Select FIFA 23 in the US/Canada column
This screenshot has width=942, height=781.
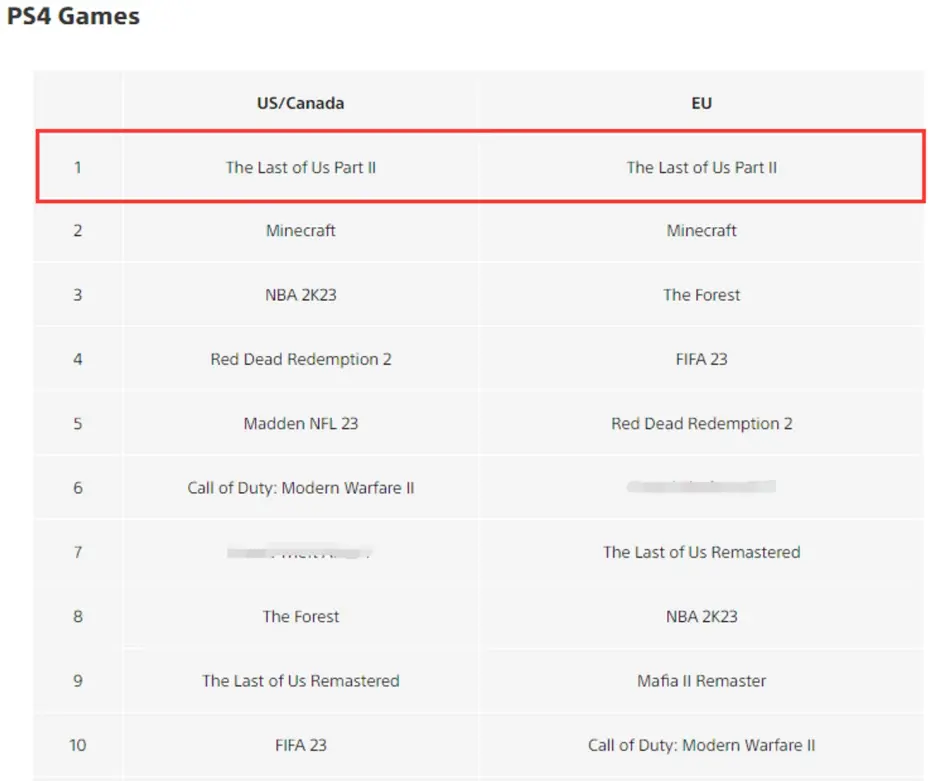coord(300,745)
